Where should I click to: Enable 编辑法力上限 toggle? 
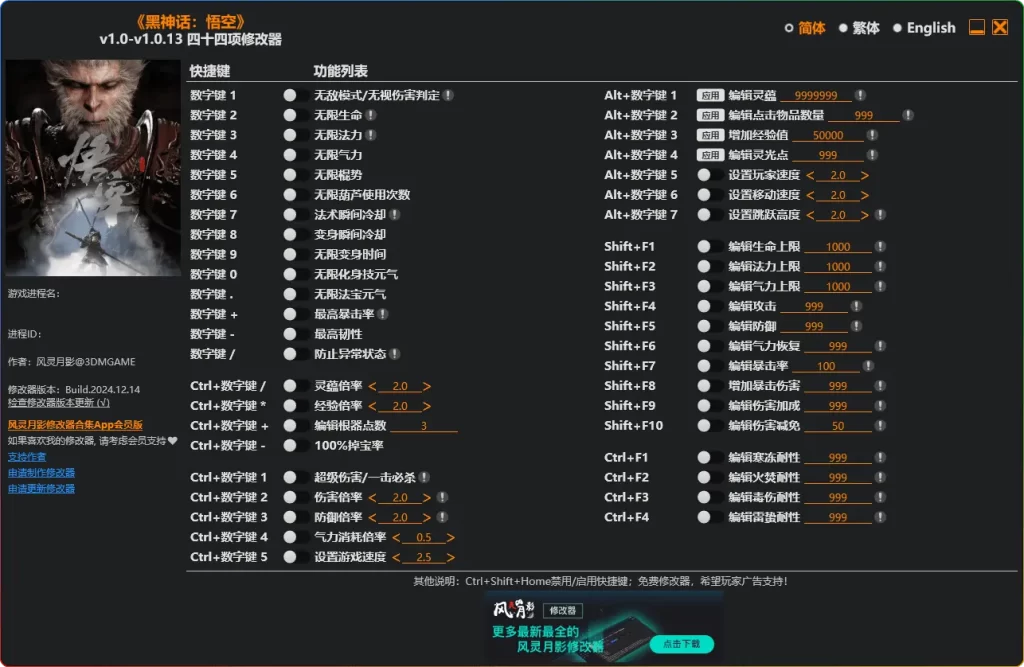[709, 267]
